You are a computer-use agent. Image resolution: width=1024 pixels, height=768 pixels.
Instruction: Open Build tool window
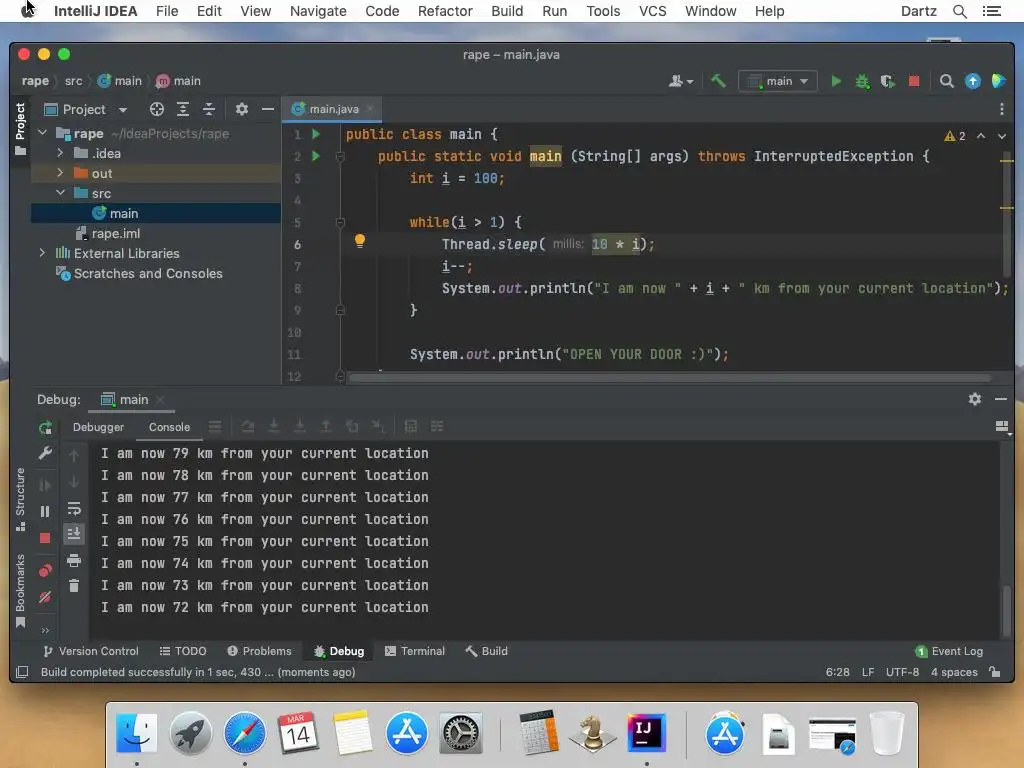pyautogui.click(x=487, y=651)
